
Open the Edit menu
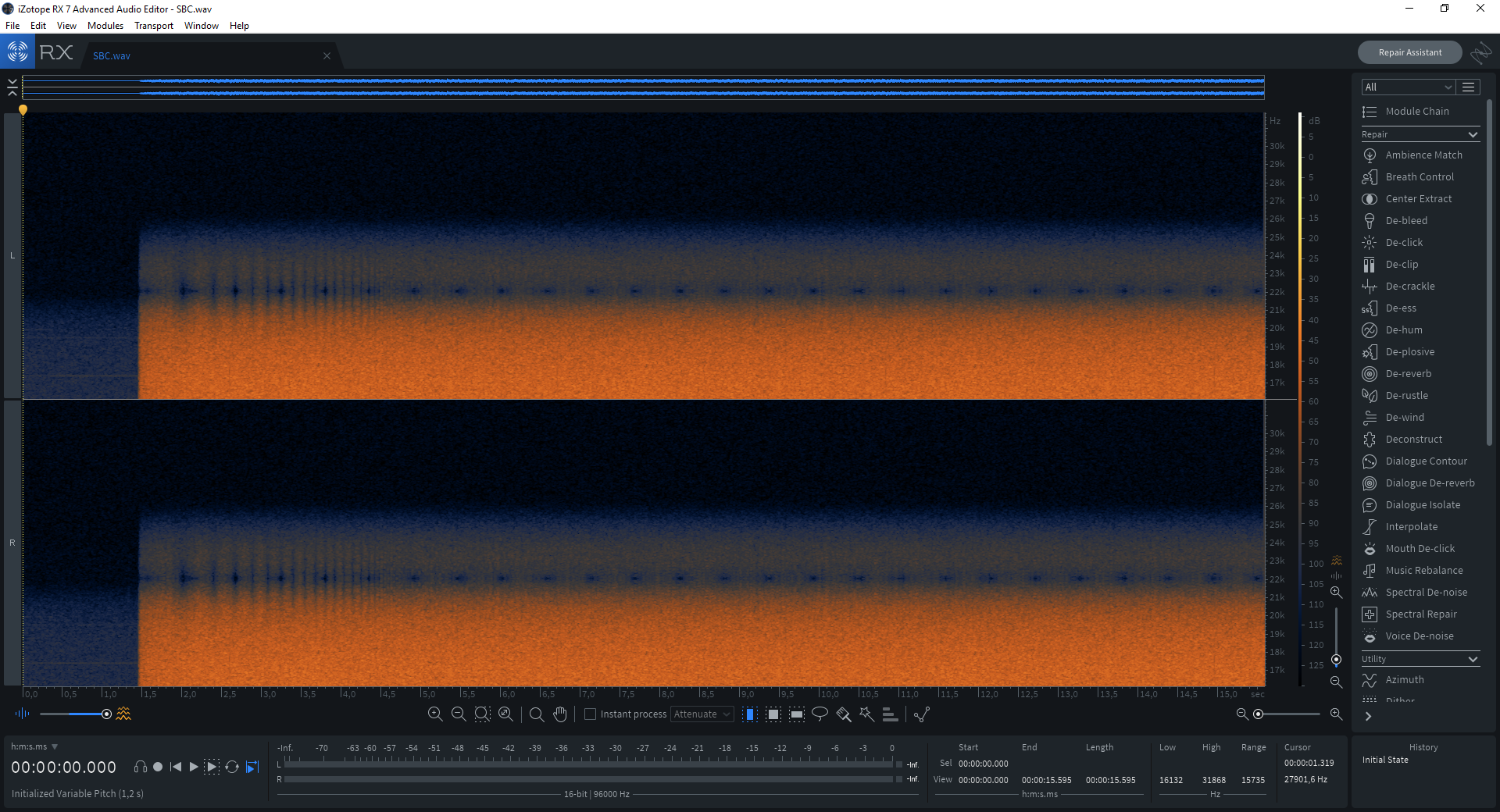click(x=38, y=26)
